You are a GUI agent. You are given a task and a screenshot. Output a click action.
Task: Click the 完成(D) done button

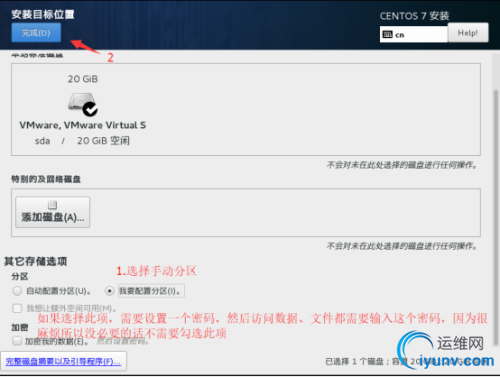point(36,33)
